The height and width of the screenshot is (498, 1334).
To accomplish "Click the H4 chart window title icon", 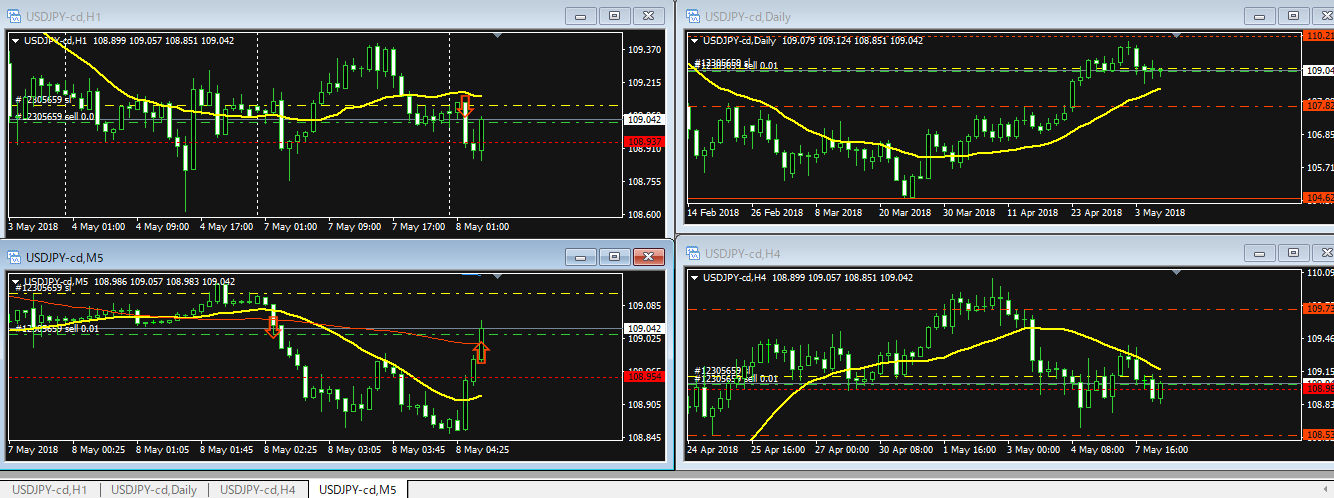I will click(691, 253).
